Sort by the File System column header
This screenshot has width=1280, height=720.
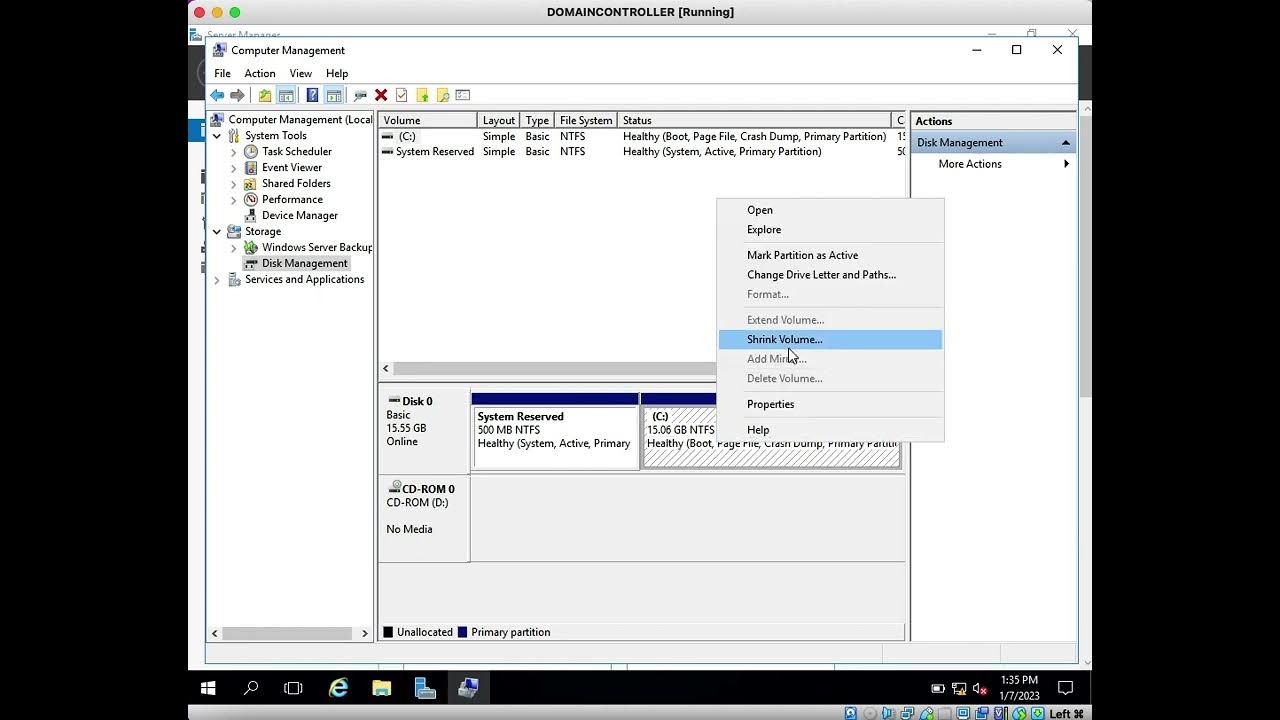(586, 120)
